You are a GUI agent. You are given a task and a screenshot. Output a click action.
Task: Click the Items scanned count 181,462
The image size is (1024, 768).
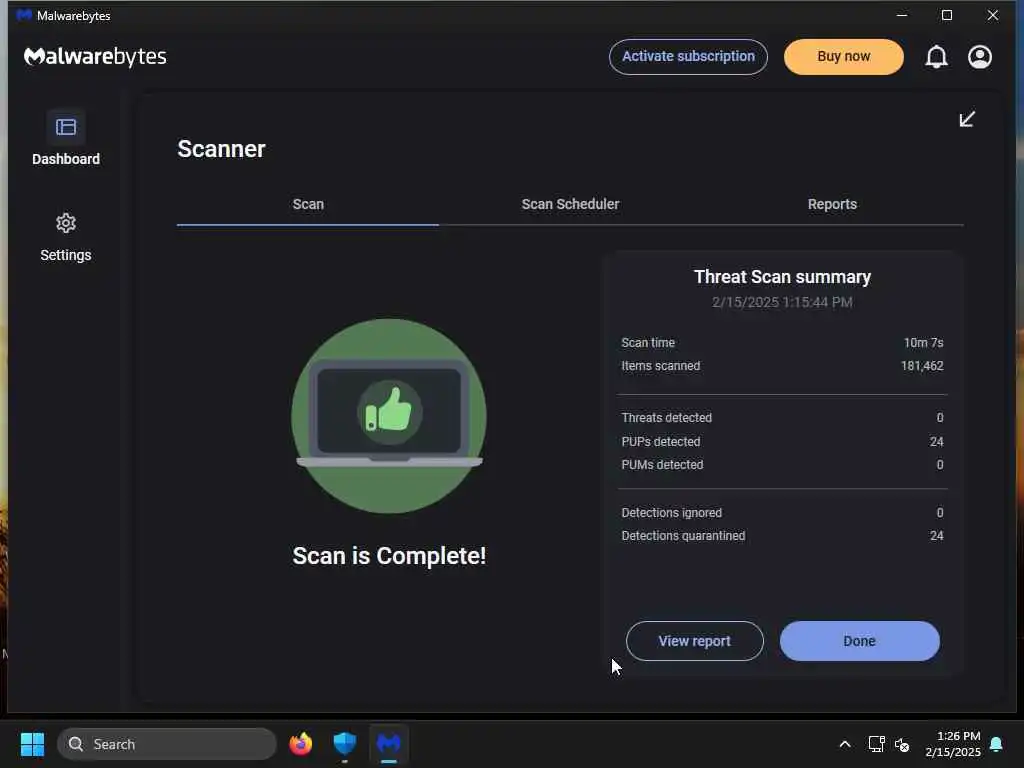point(922,366)
